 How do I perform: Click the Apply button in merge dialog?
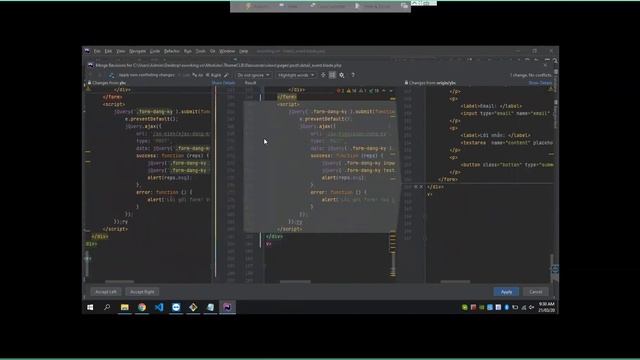(x=506, y=292)
